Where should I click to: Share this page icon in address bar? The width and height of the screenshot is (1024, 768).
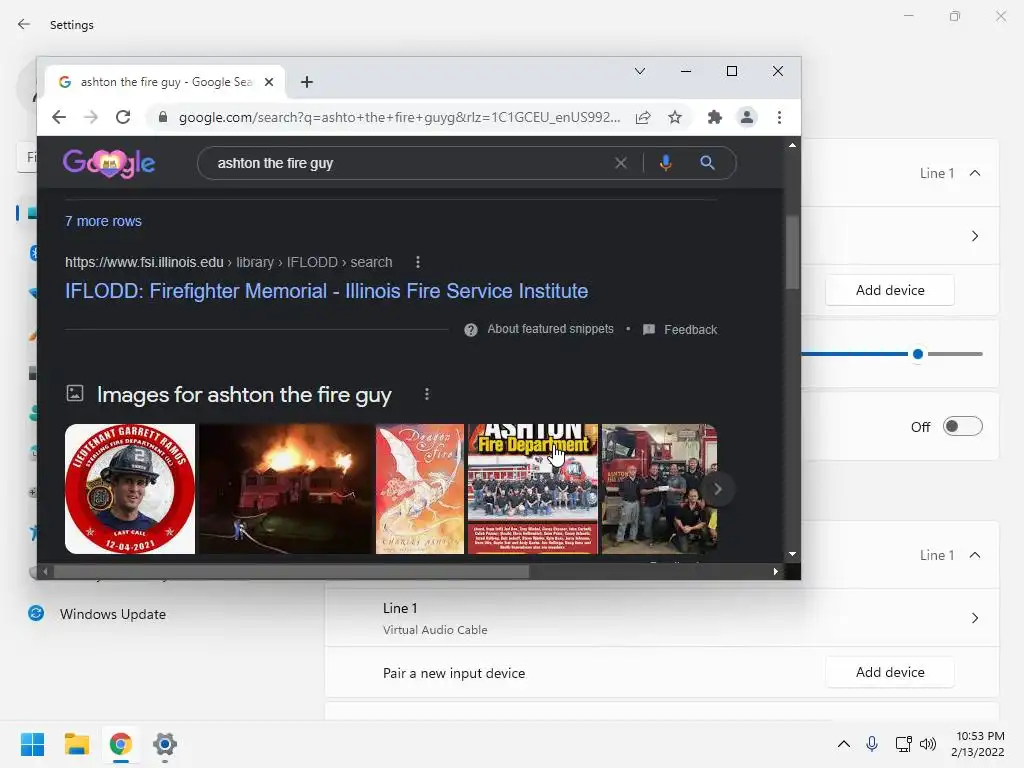pyautogui.click(x=643, y=118)
